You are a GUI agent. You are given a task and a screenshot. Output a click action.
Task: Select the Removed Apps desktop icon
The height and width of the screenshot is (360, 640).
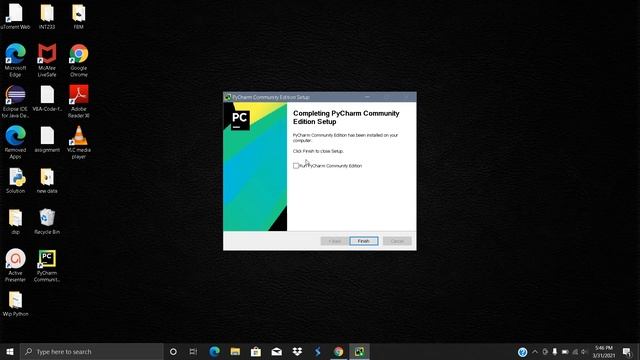coord(15,142)
